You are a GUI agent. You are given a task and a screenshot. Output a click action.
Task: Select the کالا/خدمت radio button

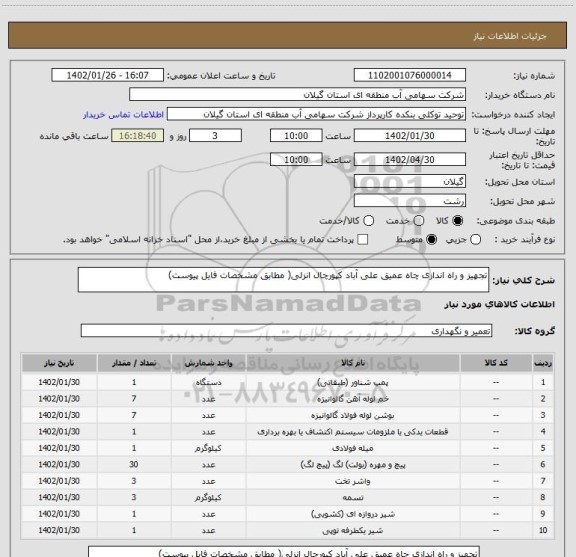click(x=368, y=220)
